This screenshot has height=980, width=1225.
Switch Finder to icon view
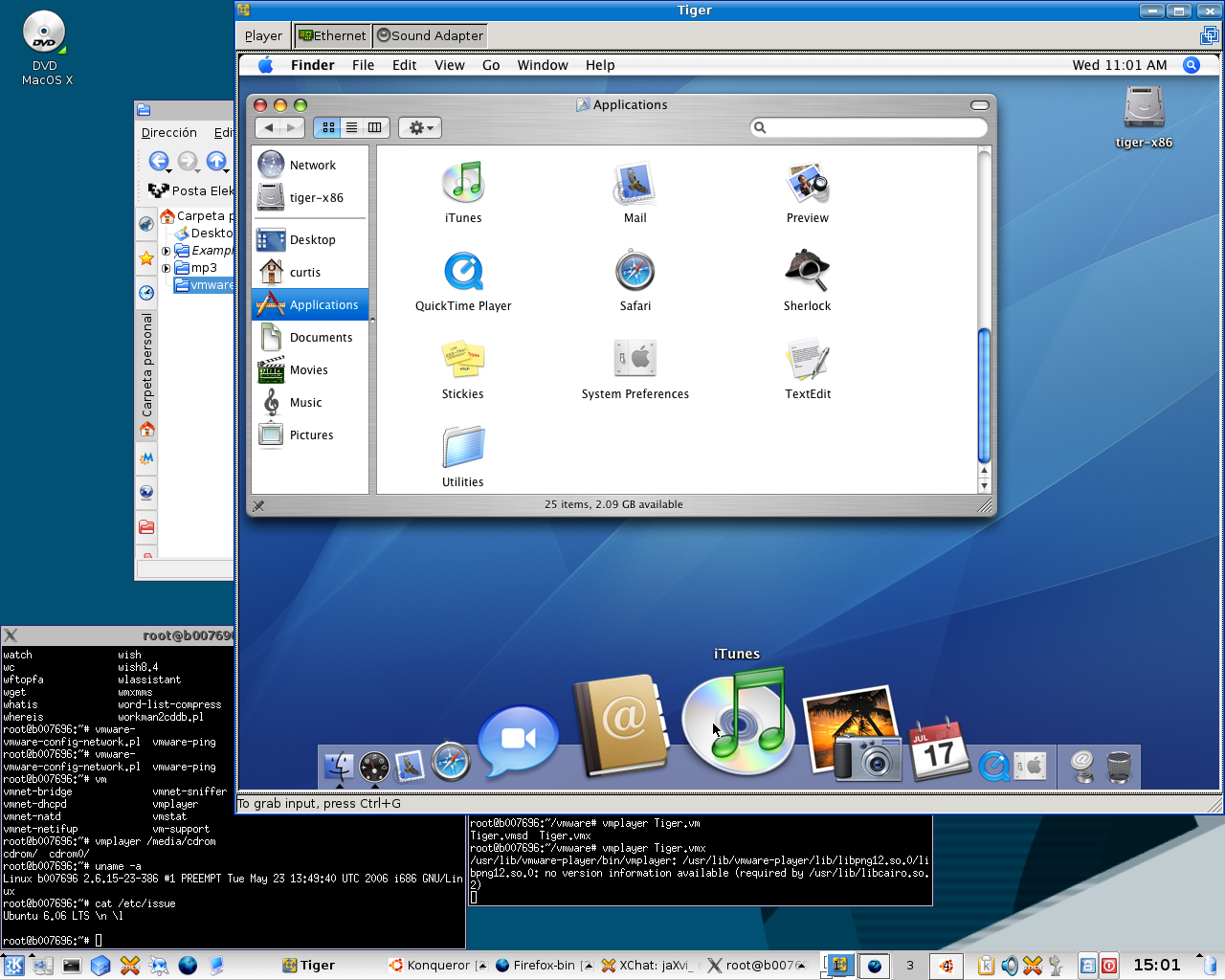pos(328,127)
